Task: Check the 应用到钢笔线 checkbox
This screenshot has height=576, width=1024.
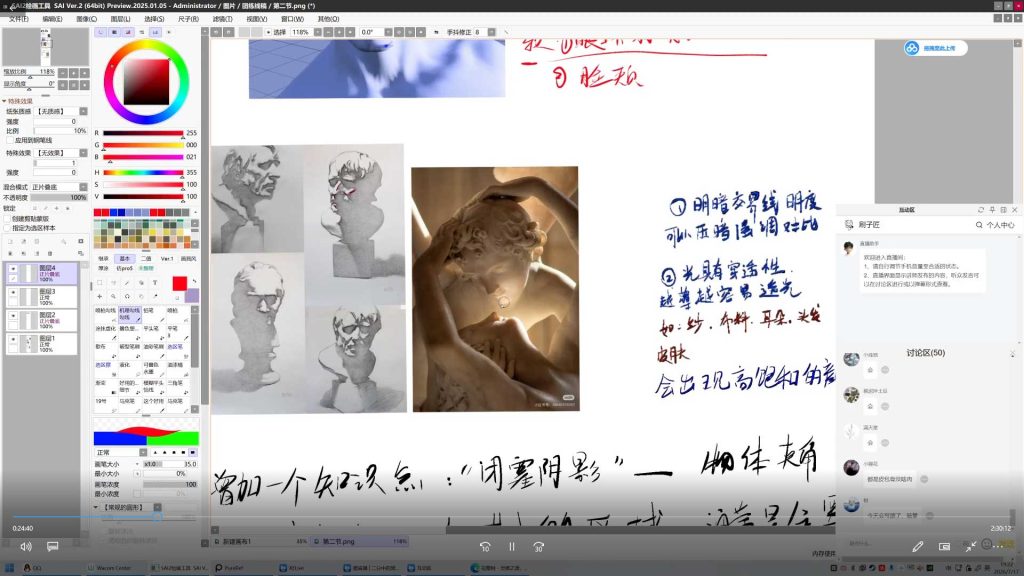Action: point(10,140)
